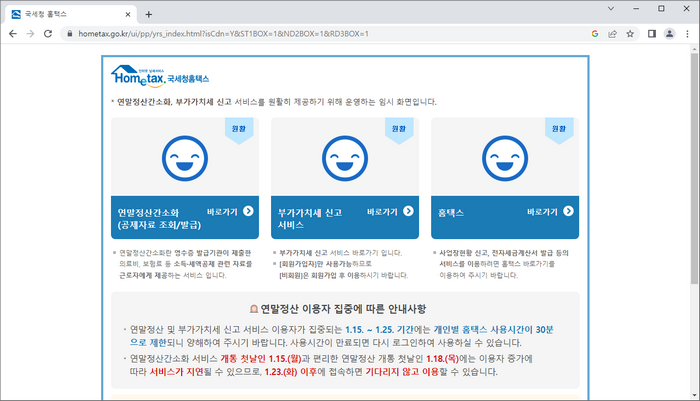Maximize the browser window
This screenshot has width=700, height=401.
pos(661,8)
